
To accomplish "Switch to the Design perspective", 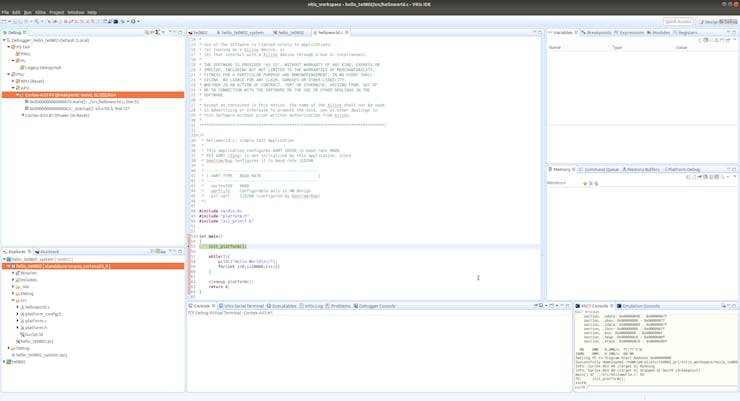I will 709,21.
